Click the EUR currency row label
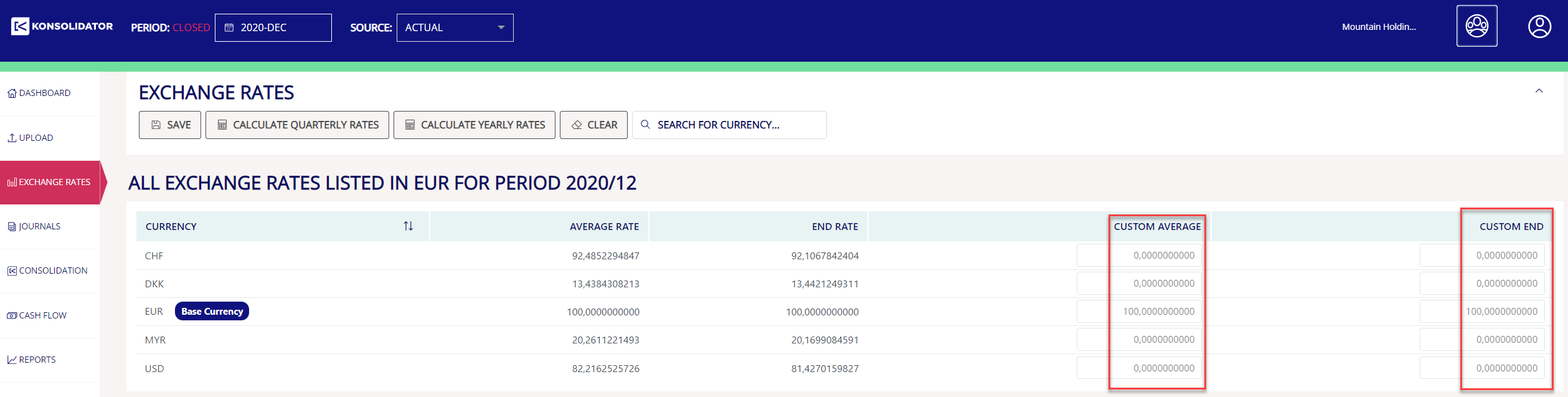Image resolution: width=1568 pixels, height=397 pixels. 154,312
